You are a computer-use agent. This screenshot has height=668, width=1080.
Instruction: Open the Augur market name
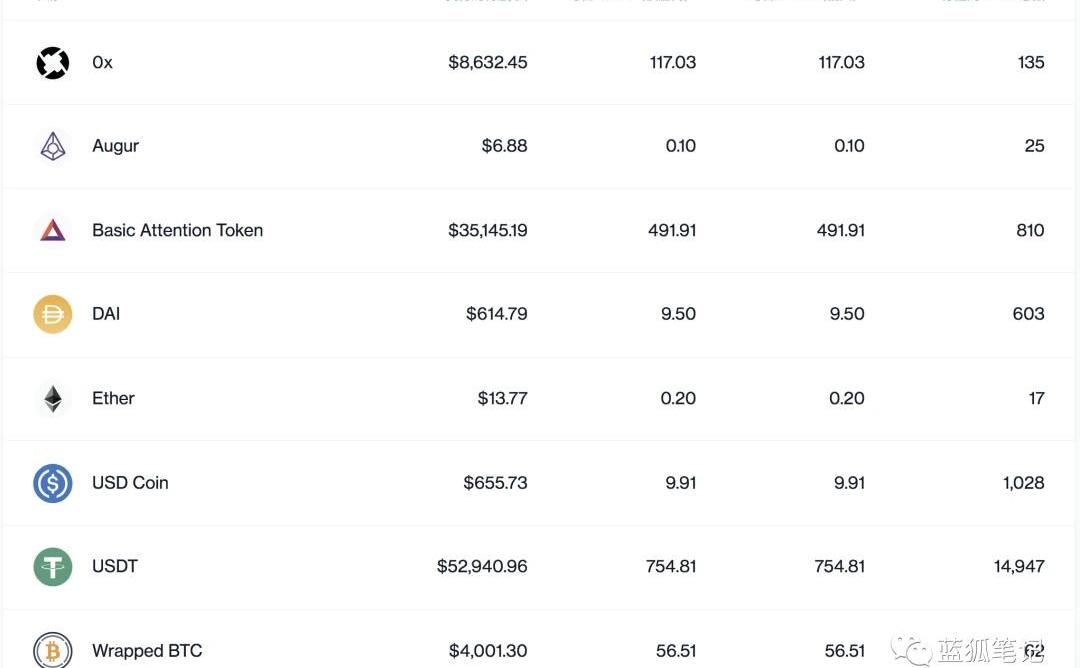pyautogui.click(x=115, y=146)
